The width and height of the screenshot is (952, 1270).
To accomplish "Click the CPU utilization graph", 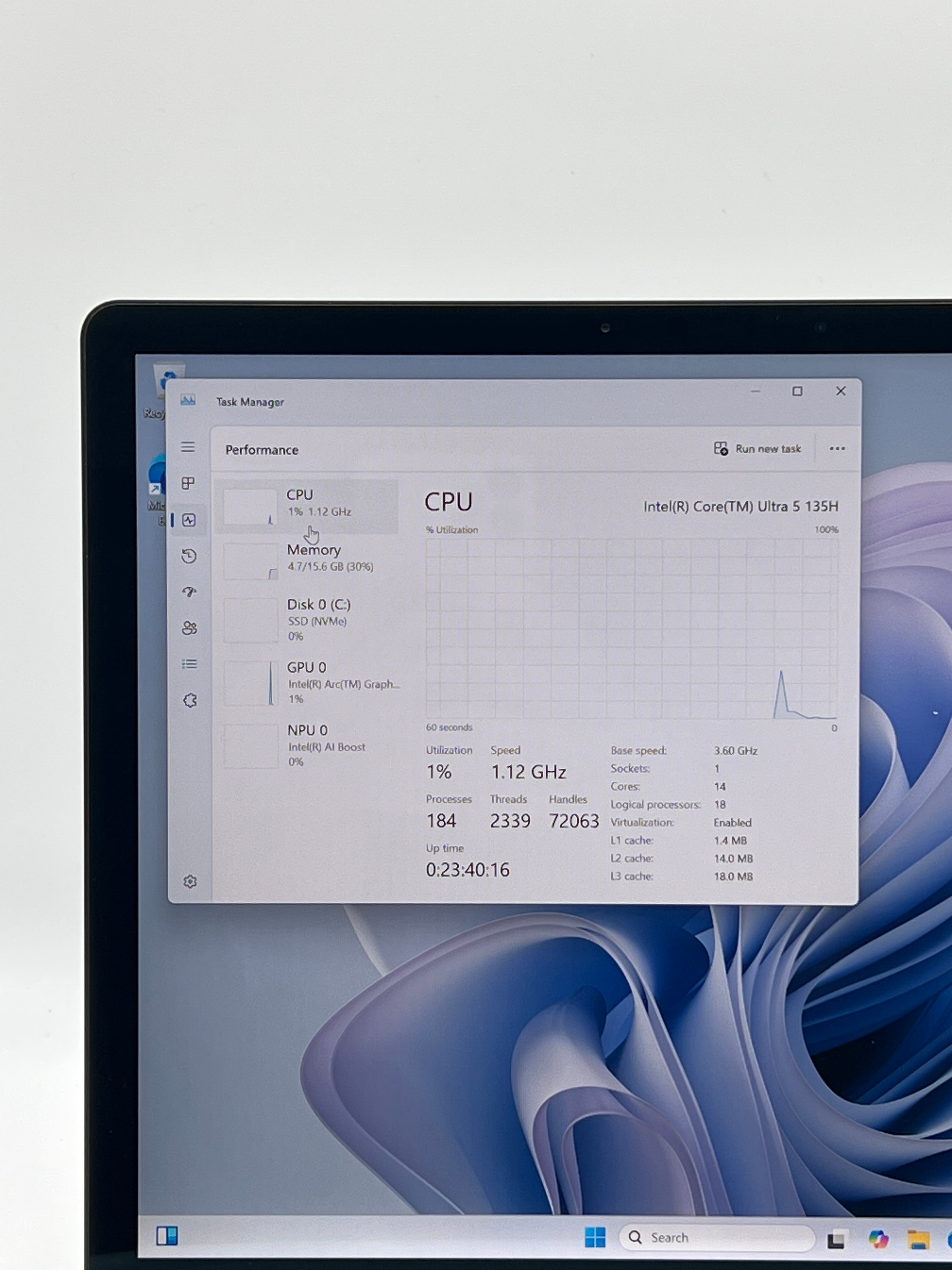I will (x=631, y=629).
